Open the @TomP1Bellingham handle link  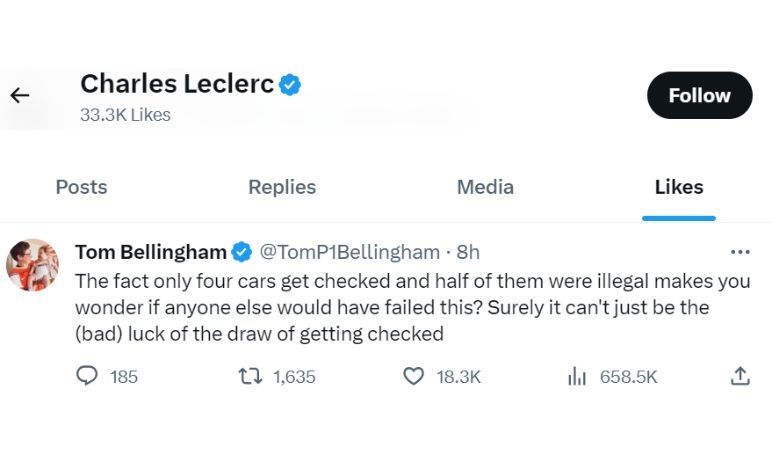pyautogui.click(x=349, y=251)
